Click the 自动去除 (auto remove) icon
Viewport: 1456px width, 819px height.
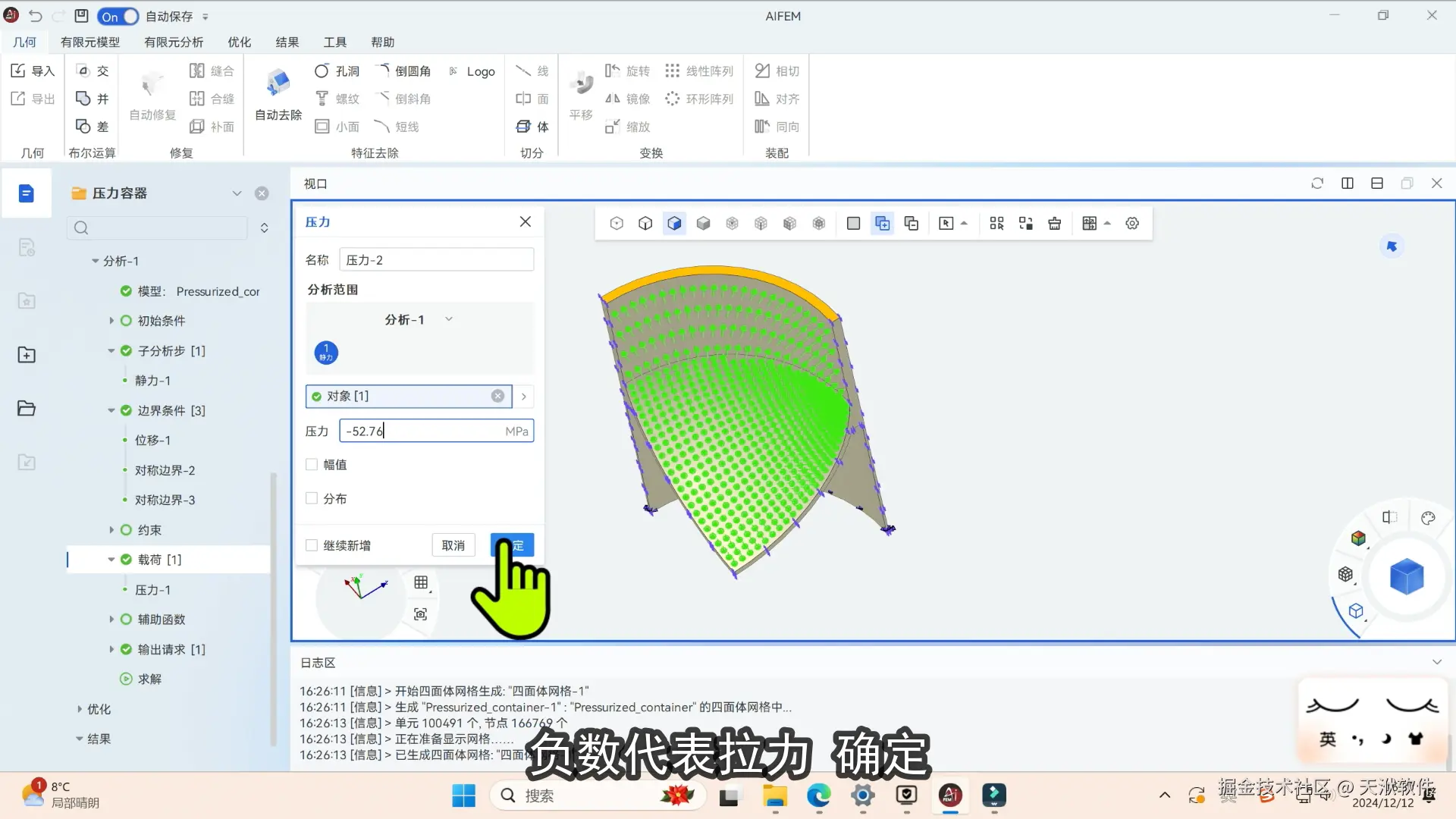(x=278, y=83)
